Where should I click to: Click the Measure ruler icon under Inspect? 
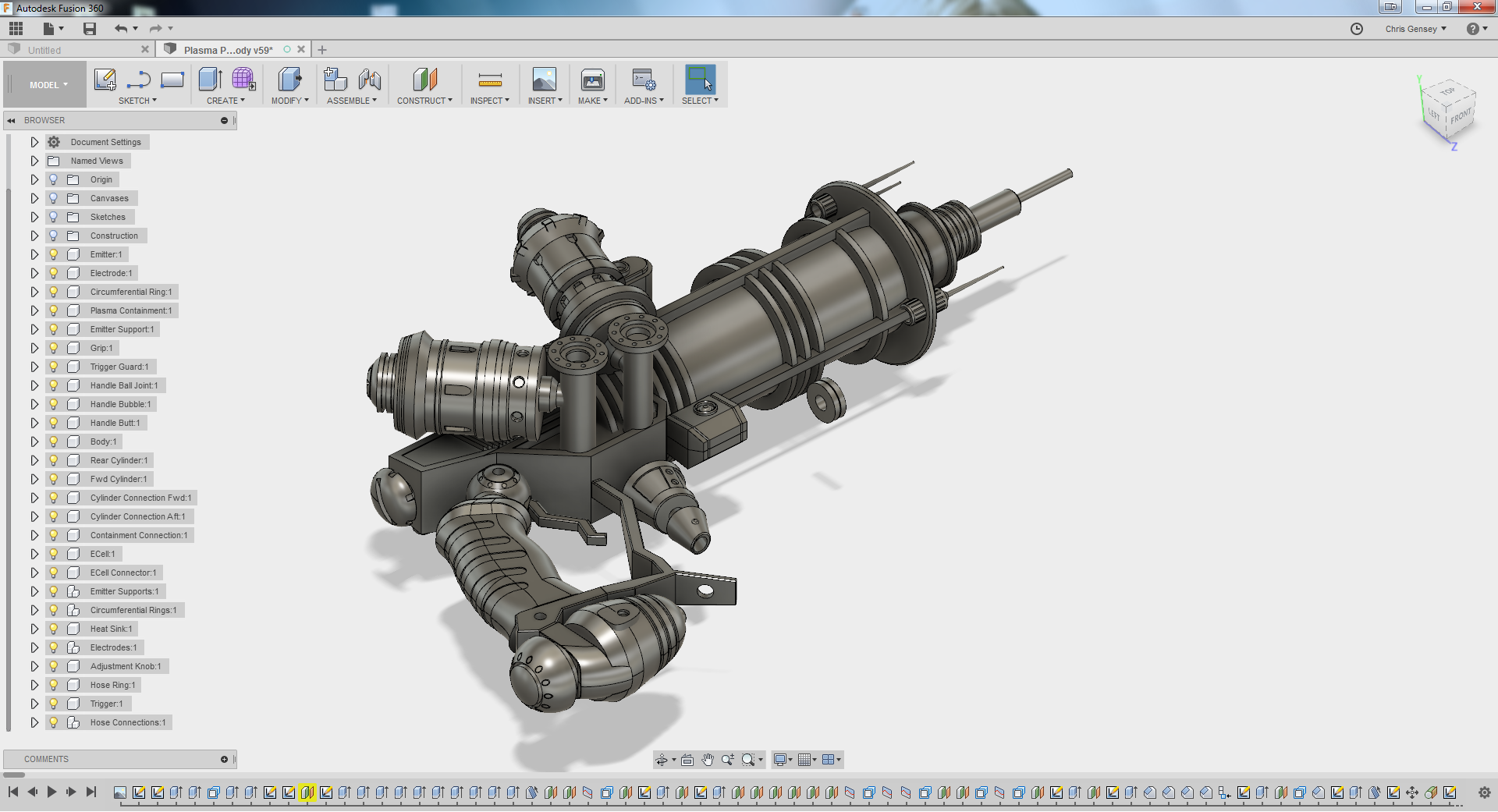pyautogui.click(x=489, y=80)
